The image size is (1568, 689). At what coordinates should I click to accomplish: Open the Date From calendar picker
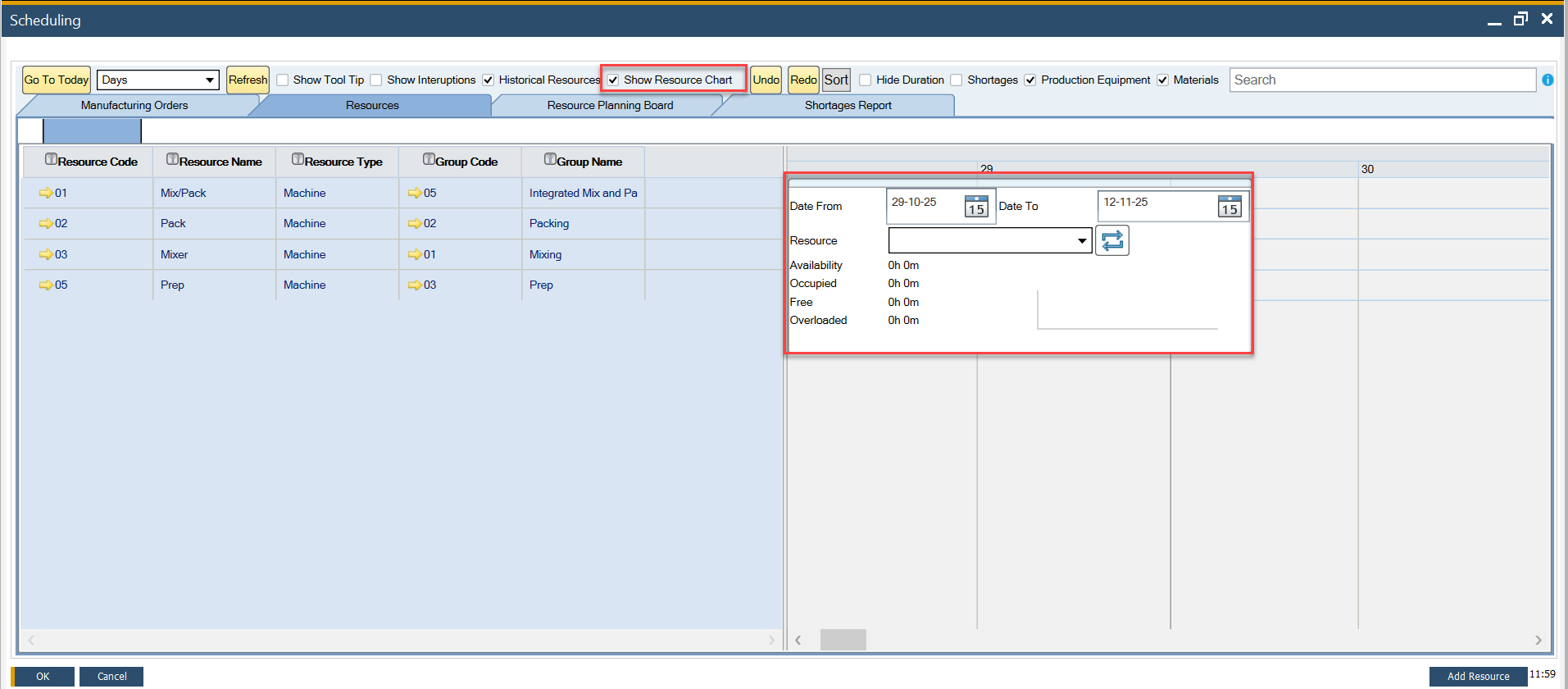pos(975,207)
